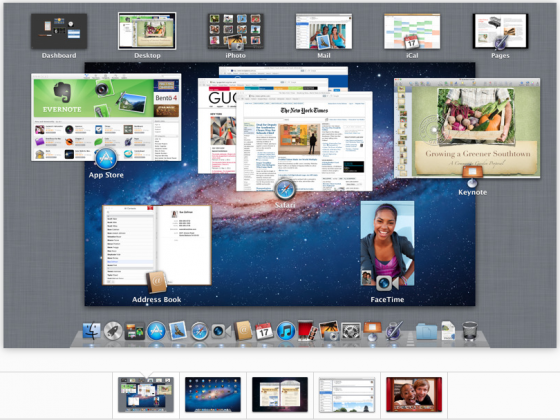Show the gallery thumbnail with open two-page book

(280, 395)
